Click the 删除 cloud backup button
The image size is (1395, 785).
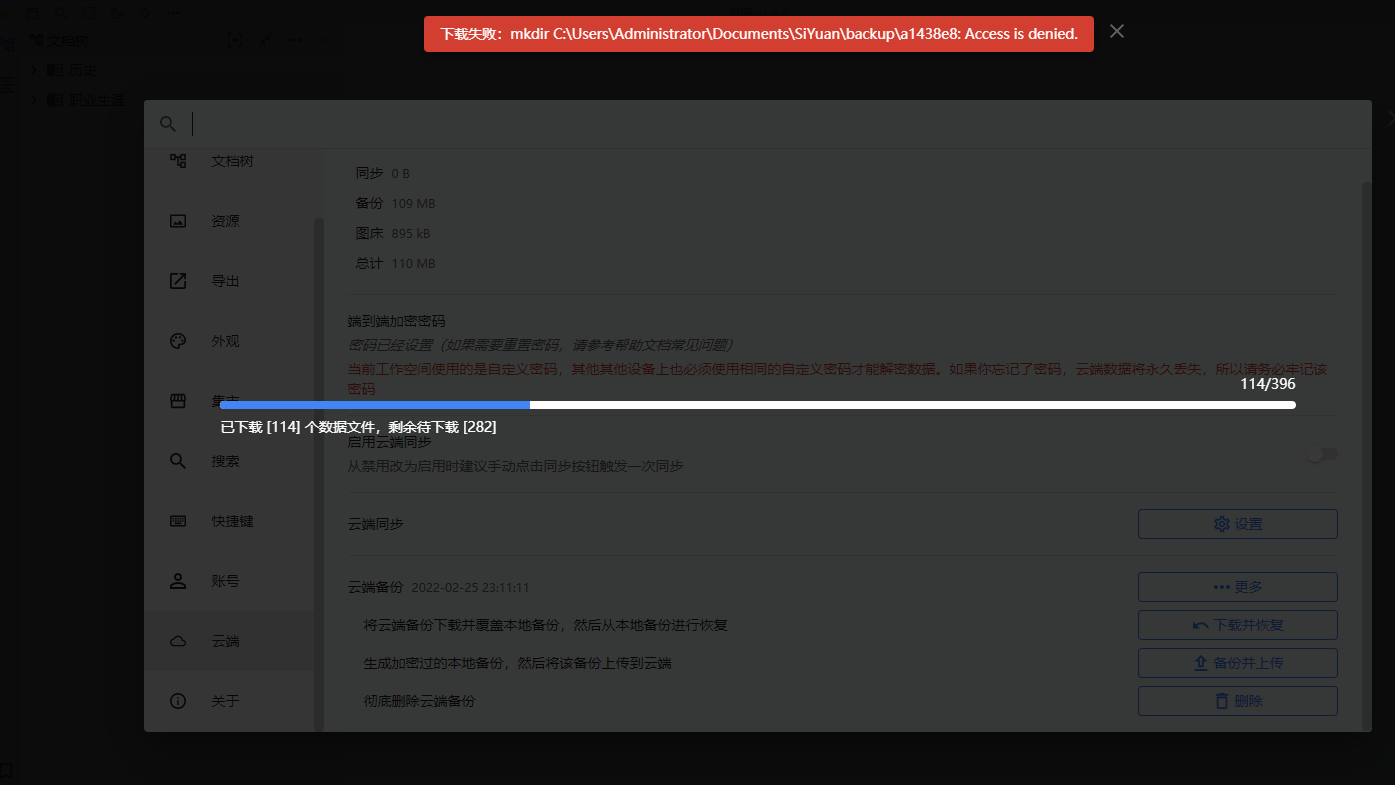[1238, 701]
